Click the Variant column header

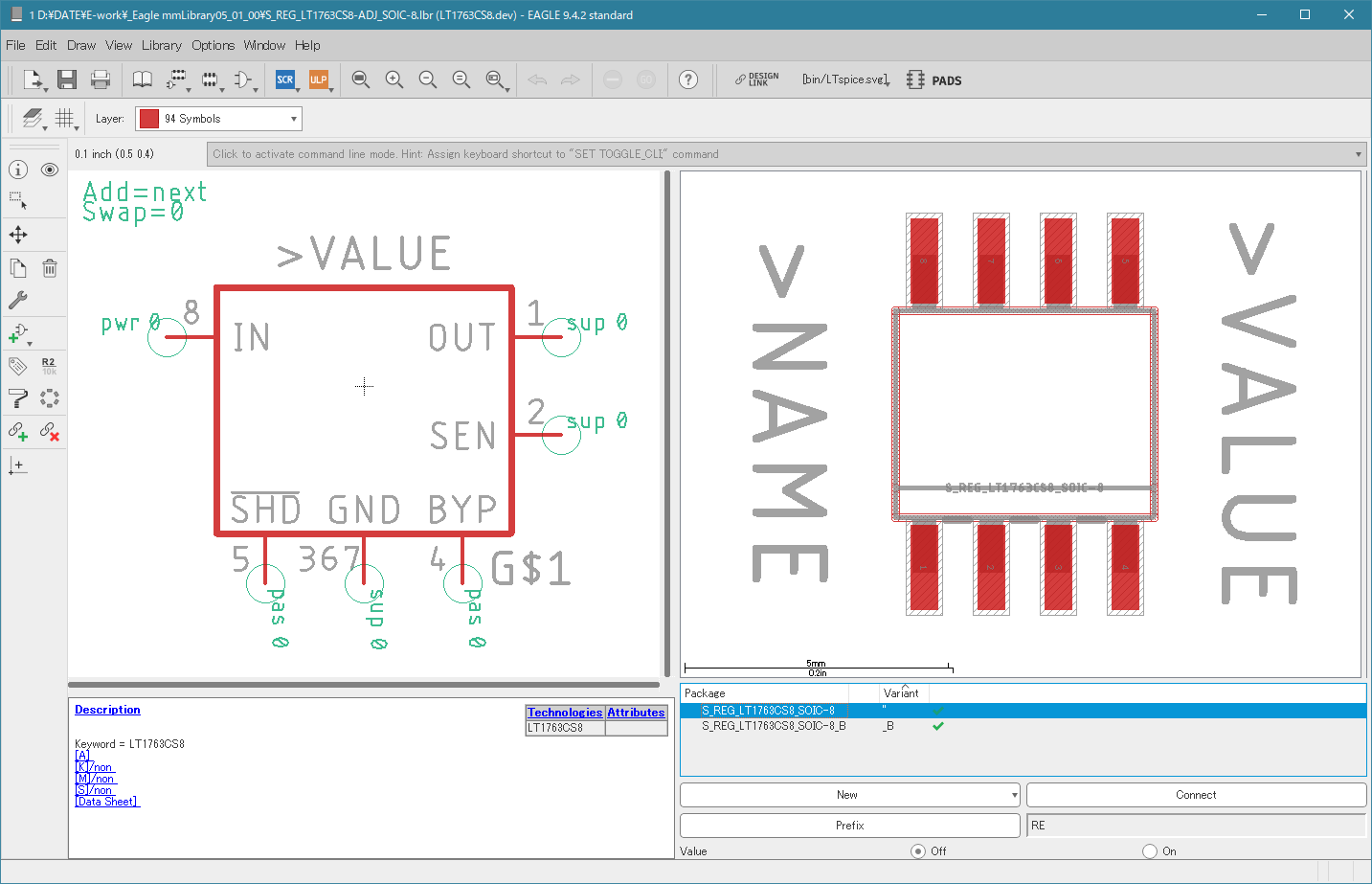(x=903, y=693)
